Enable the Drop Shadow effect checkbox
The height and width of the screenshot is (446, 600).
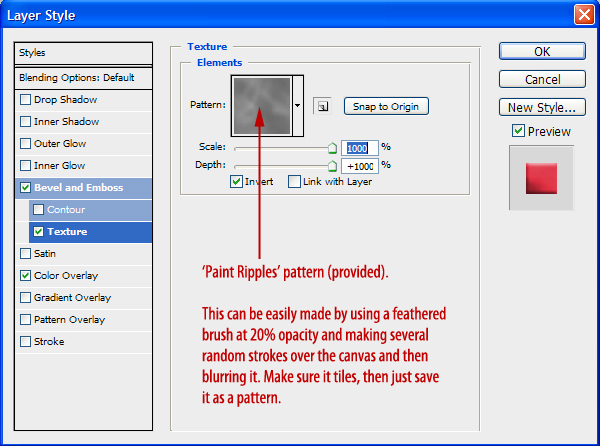click(x=26, y=100)
